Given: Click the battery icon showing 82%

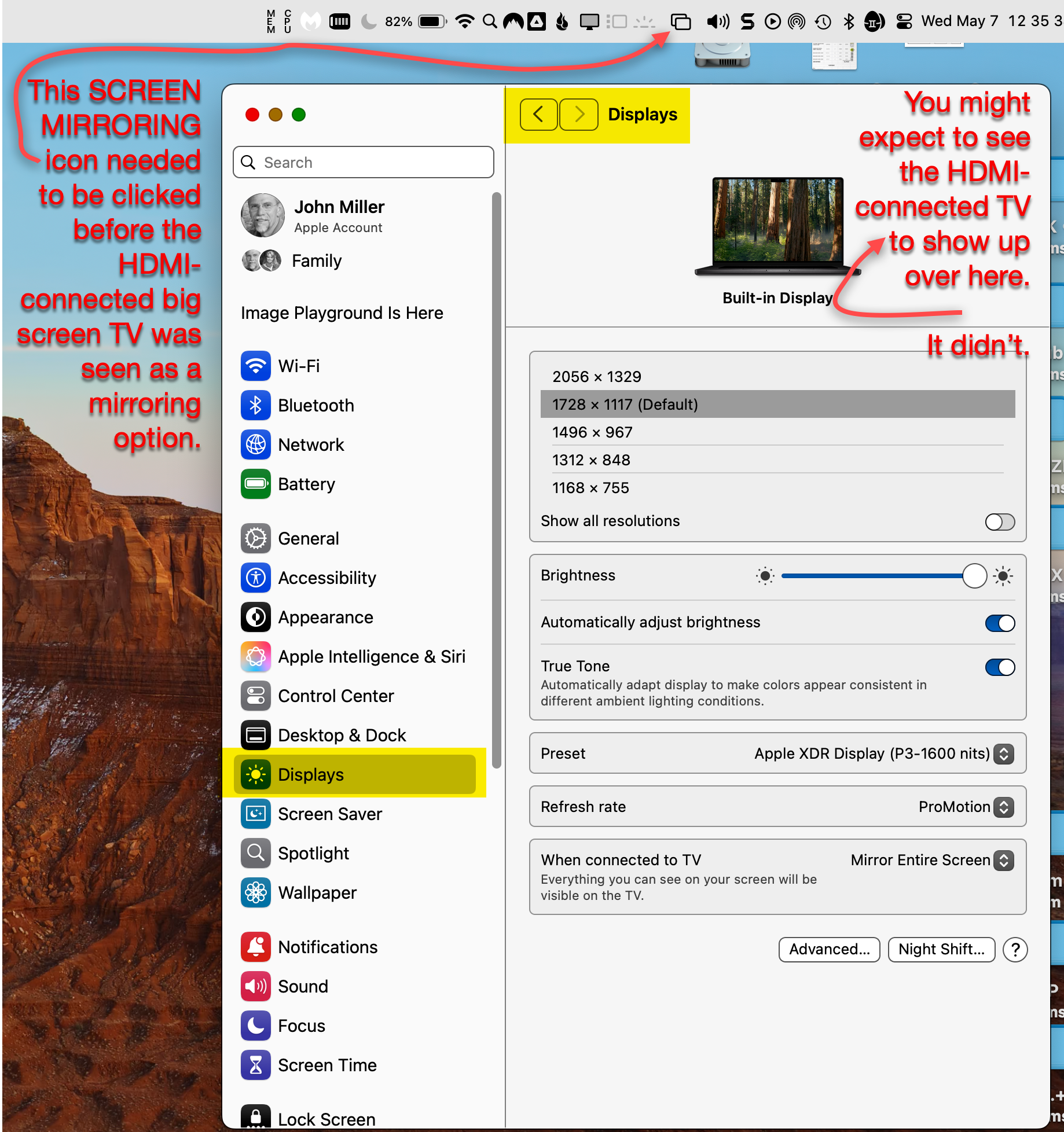Looking at the screenshot, I should click(432, 21).
